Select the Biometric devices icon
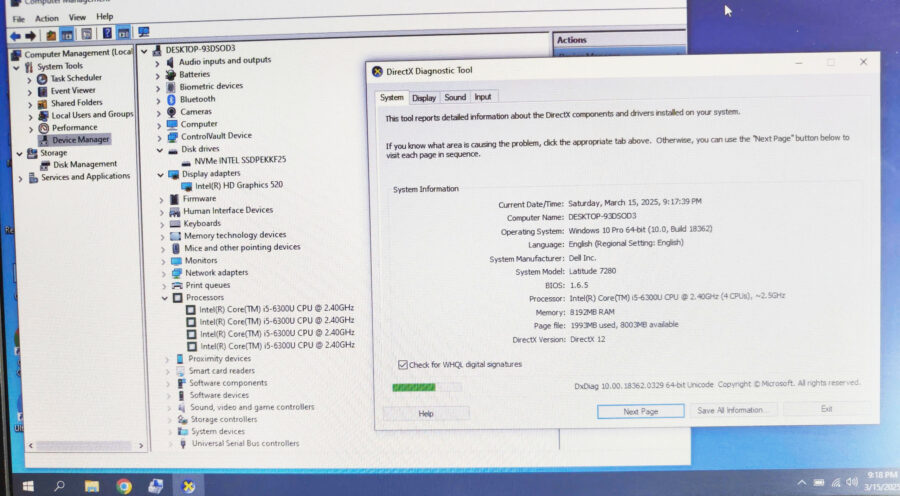 [171, 87]
